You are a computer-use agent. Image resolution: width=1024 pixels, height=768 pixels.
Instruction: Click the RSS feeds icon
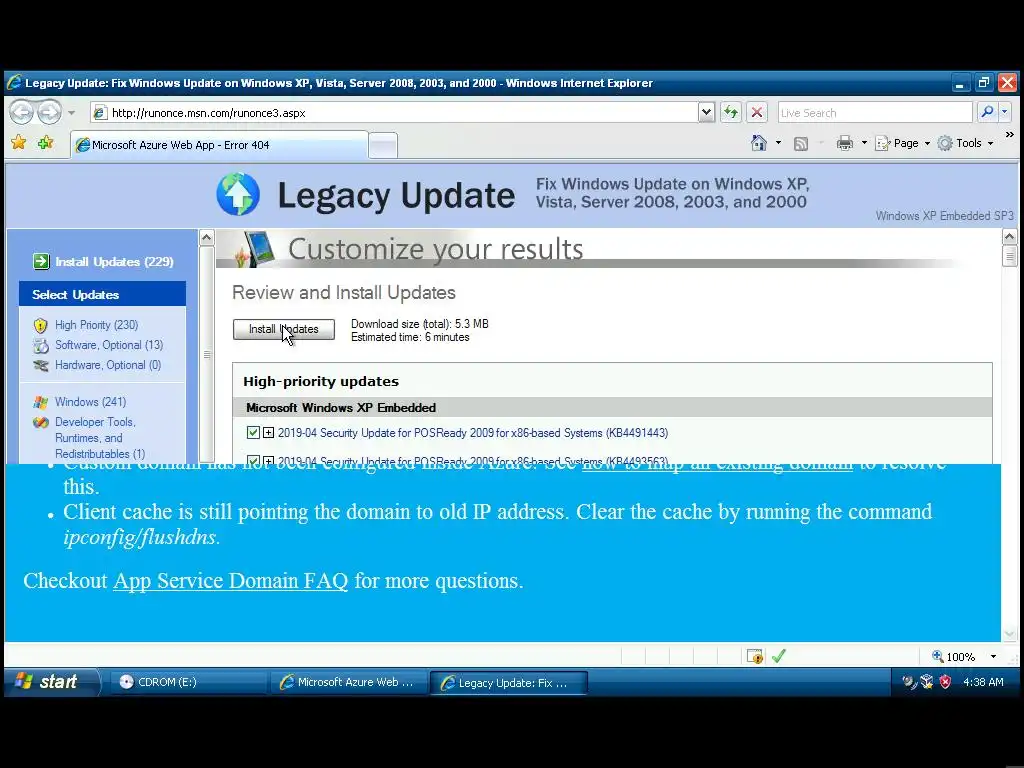point(801,144)
